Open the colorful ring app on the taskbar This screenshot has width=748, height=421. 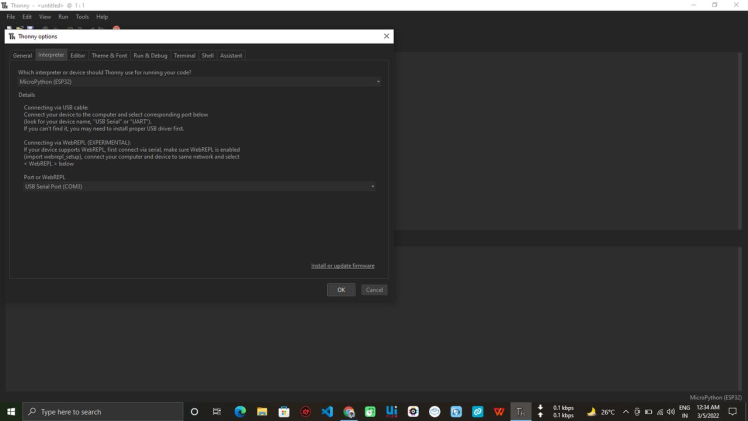(413, 411)
